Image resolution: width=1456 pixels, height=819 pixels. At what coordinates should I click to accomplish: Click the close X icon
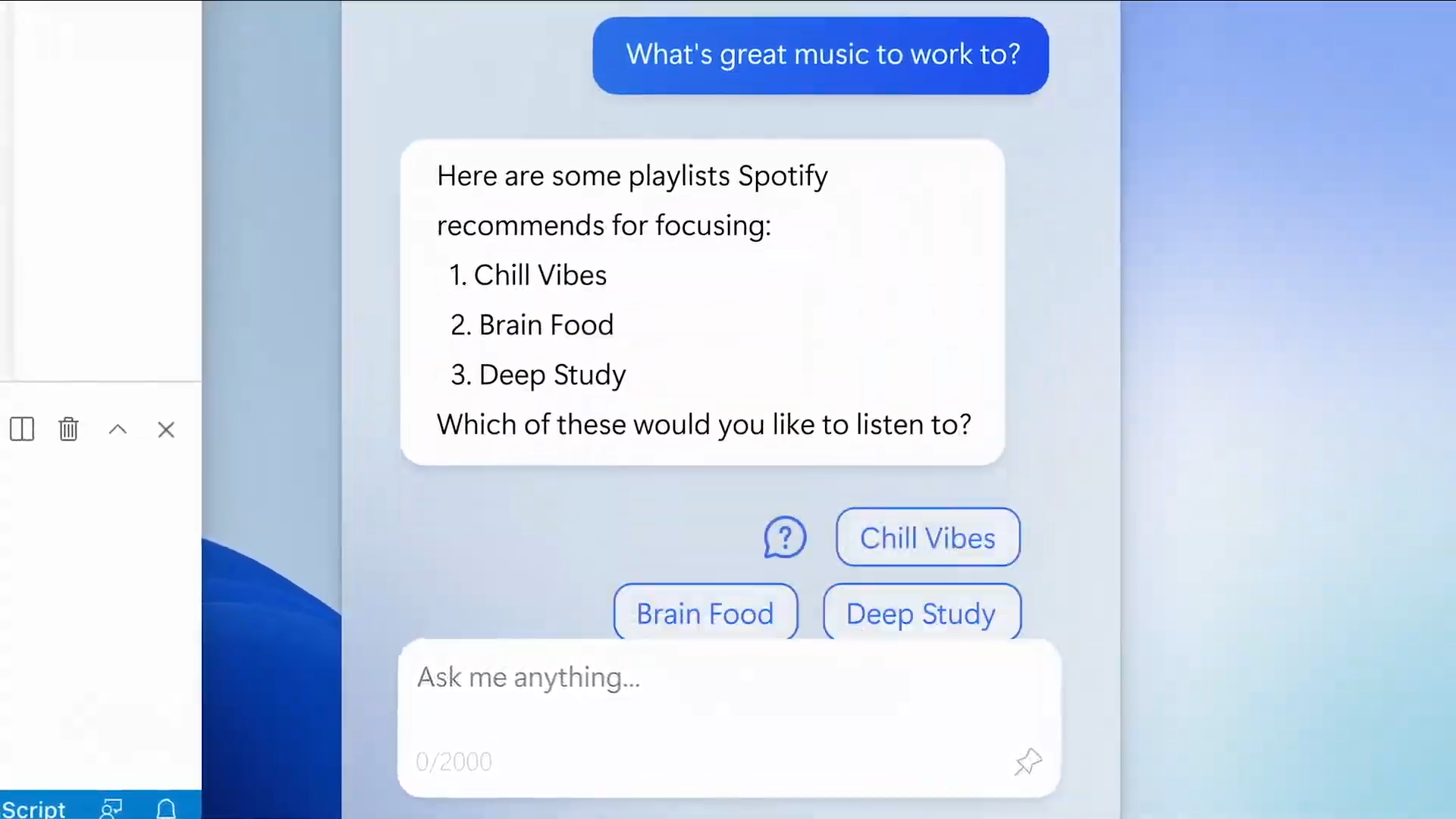point(166,428)
